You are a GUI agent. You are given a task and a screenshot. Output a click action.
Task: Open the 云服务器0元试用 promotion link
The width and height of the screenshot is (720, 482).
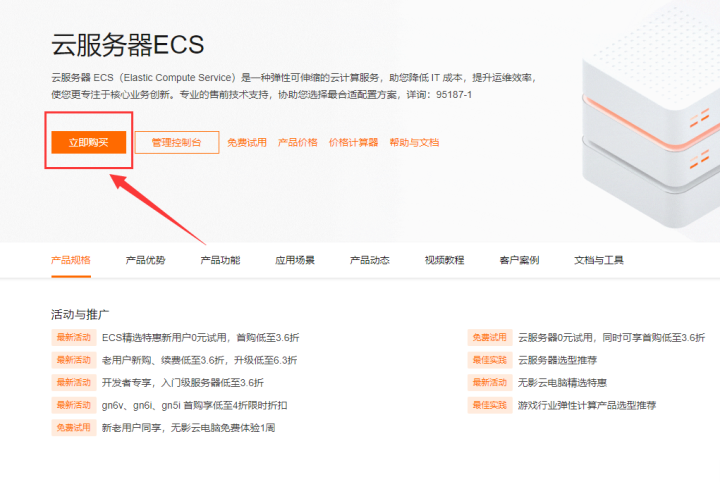click(611, 338)
